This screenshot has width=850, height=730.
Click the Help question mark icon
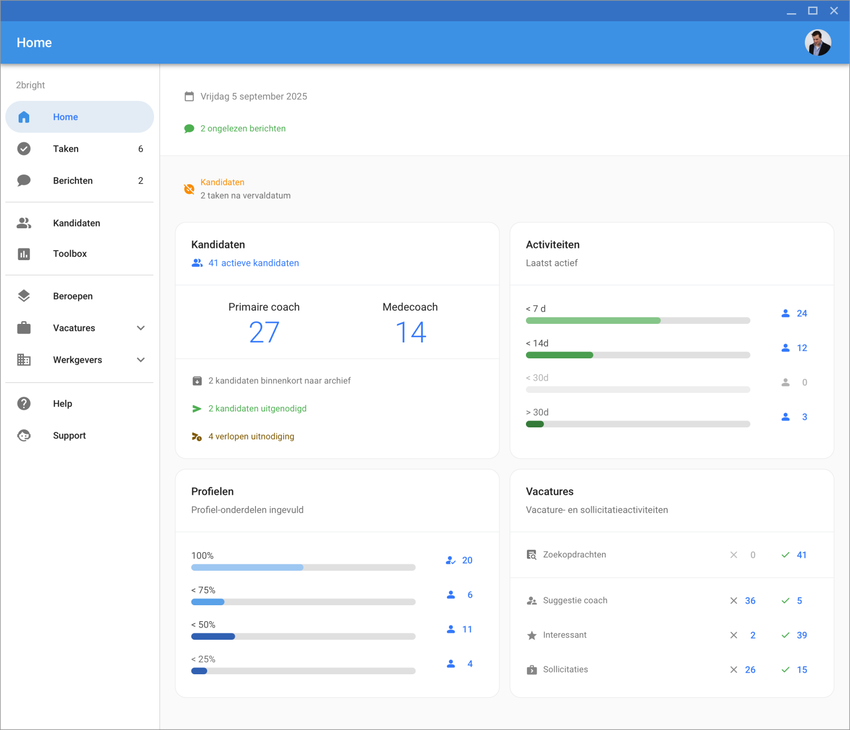[24, 404]
